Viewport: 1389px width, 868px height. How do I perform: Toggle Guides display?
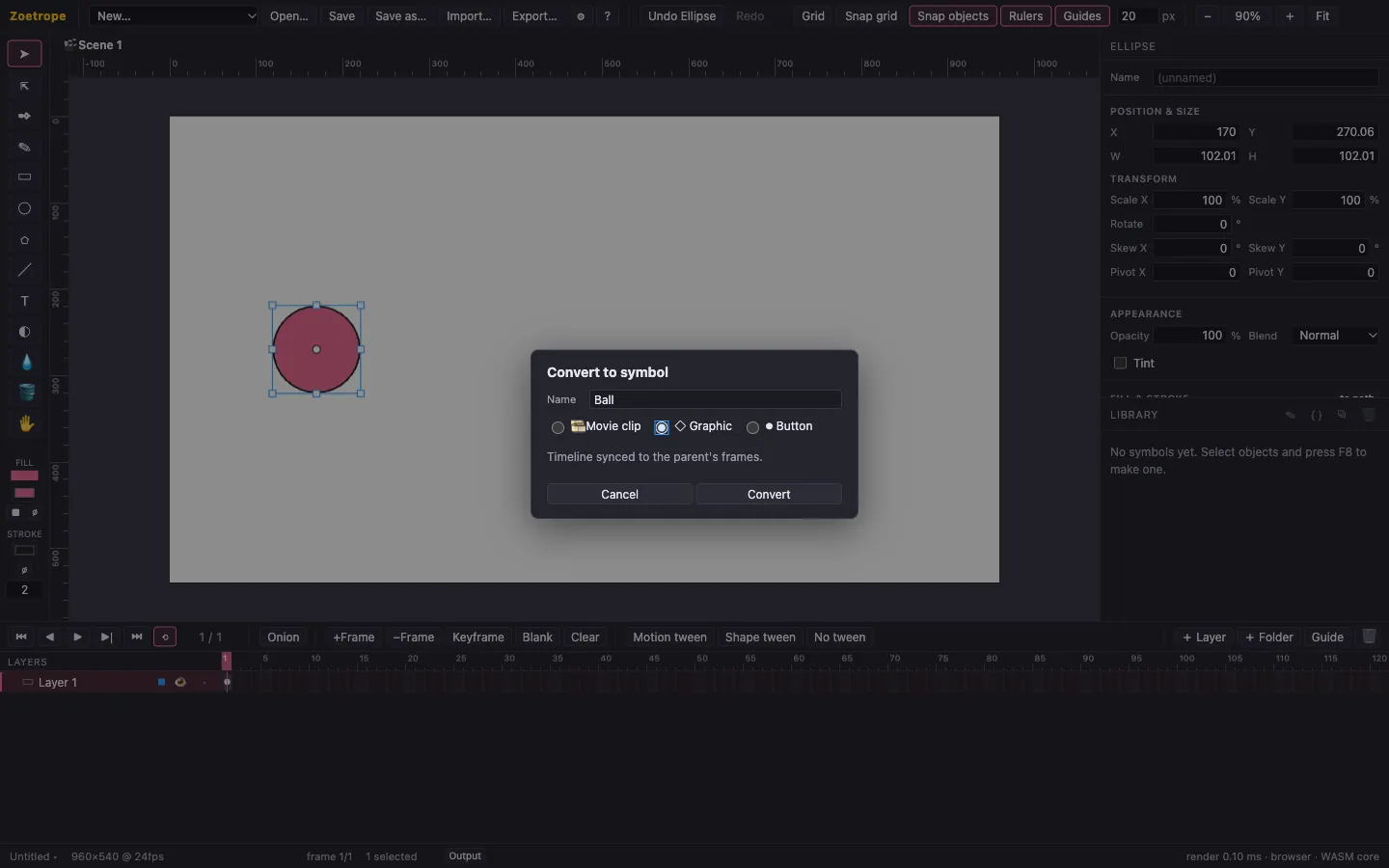1082,16
